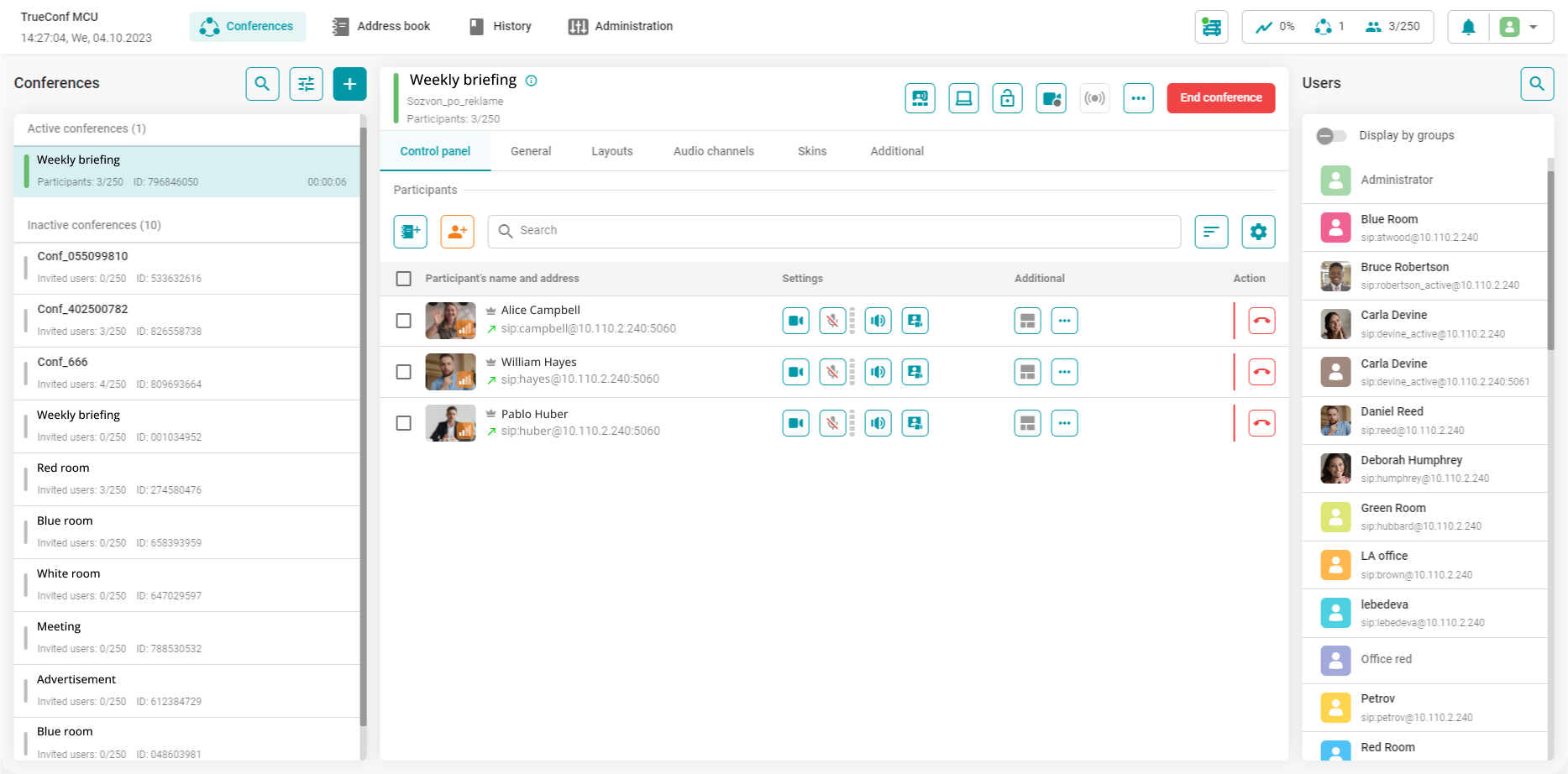Enable Display by groups toggle
Image resolution: width=1568 pixels, height=774 pixels.
point(1331,136)
